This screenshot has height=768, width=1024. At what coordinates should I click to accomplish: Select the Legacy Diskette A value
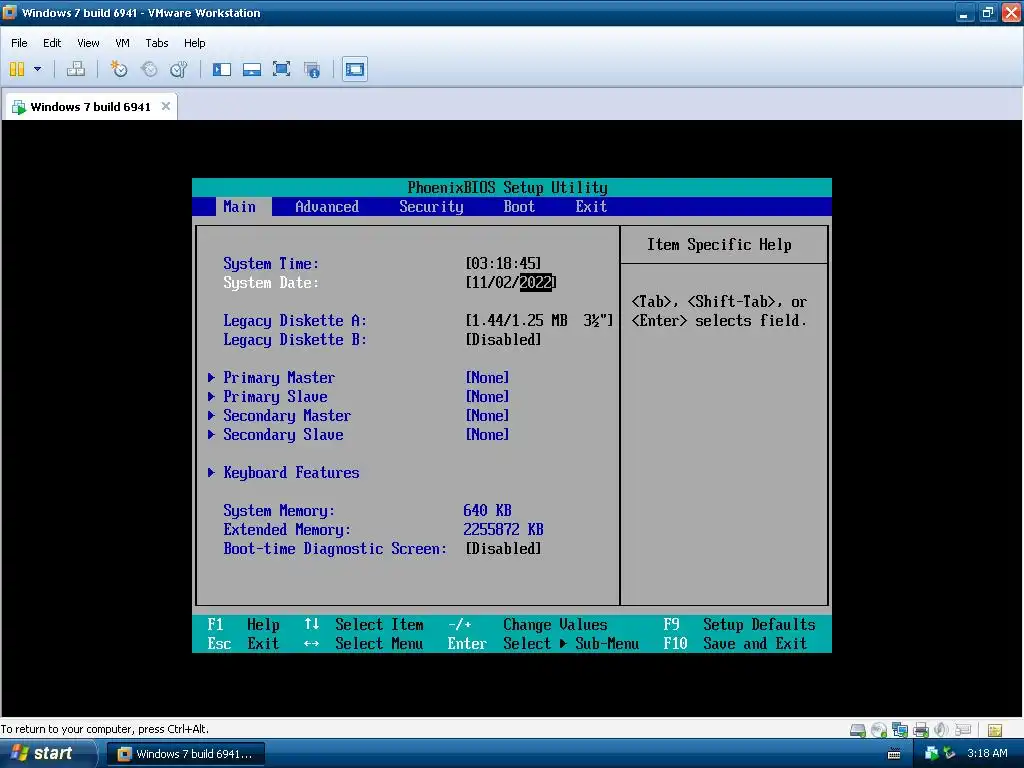tap(539, 320)
